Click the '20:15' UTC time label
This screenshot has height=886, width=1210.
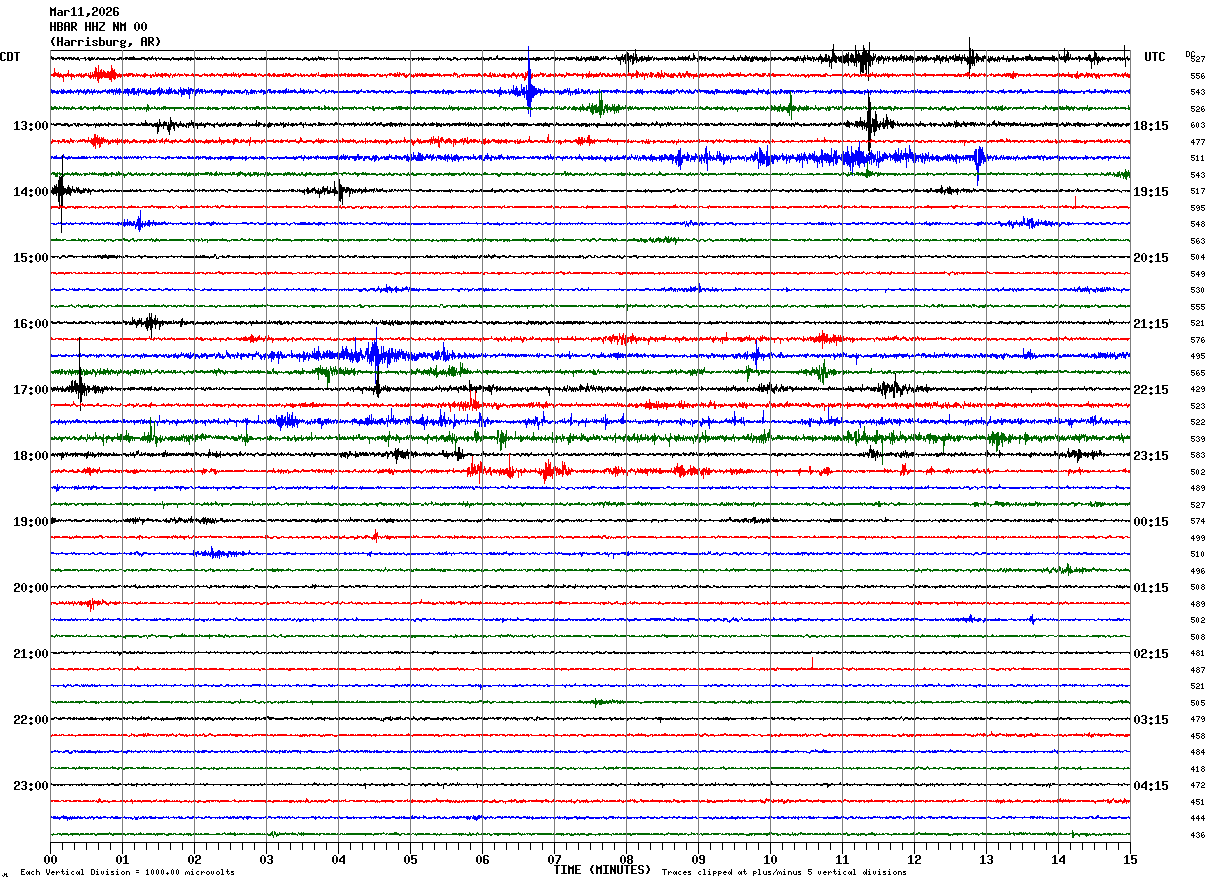tap(1151, 258)
